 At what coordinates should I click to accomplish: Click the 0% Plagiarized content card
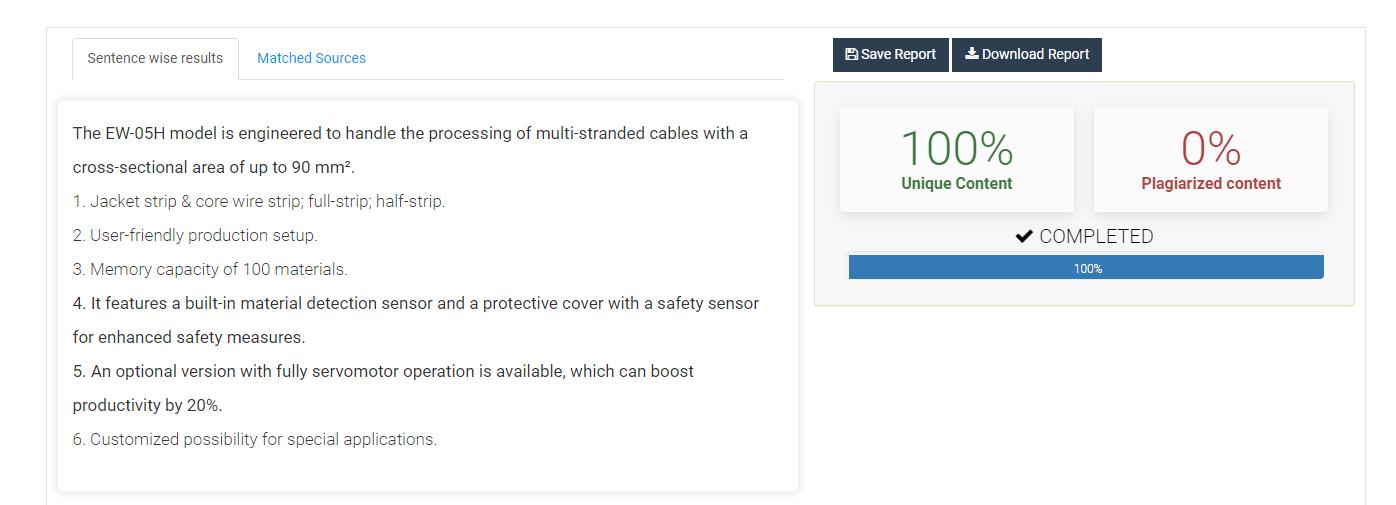coord(1211,159)
